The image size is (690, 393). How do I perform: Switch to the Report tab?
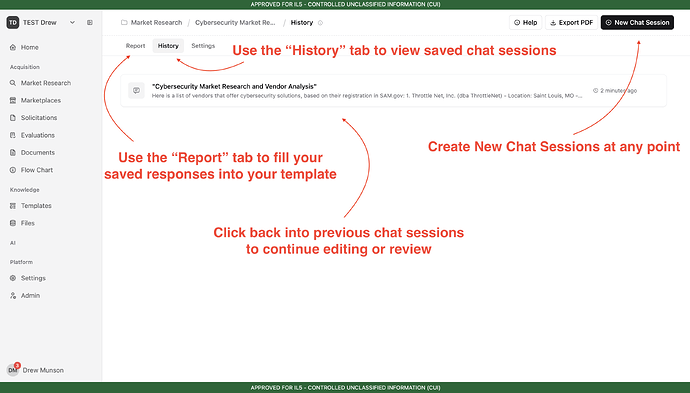136,46
